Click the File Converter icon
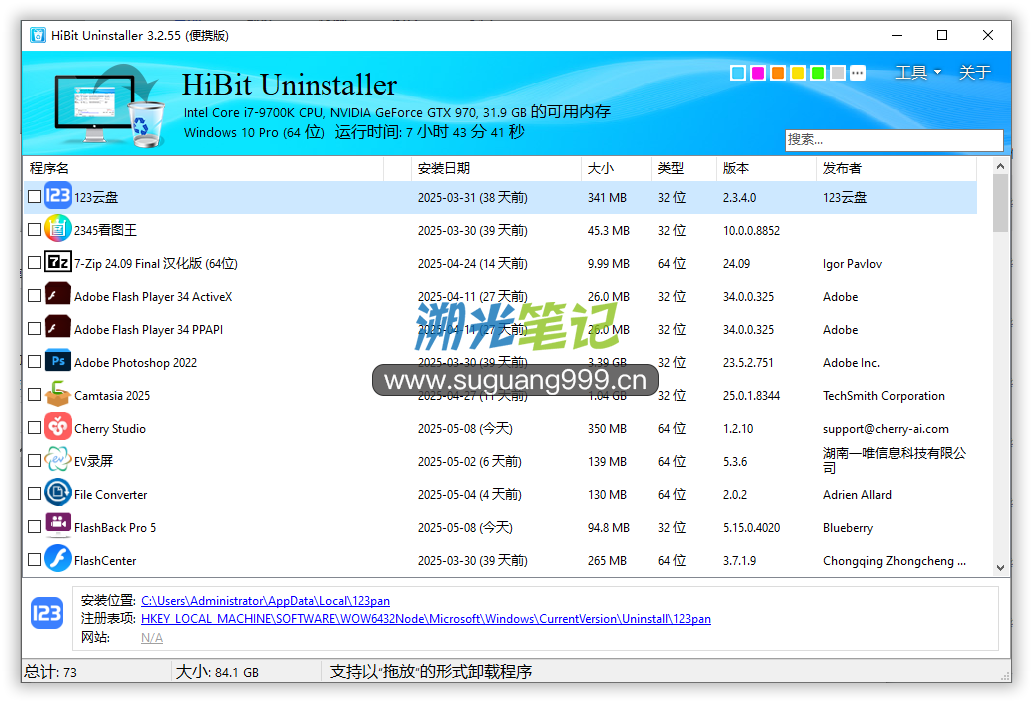Screen dimensions: 1033x703 click(58, 493)
